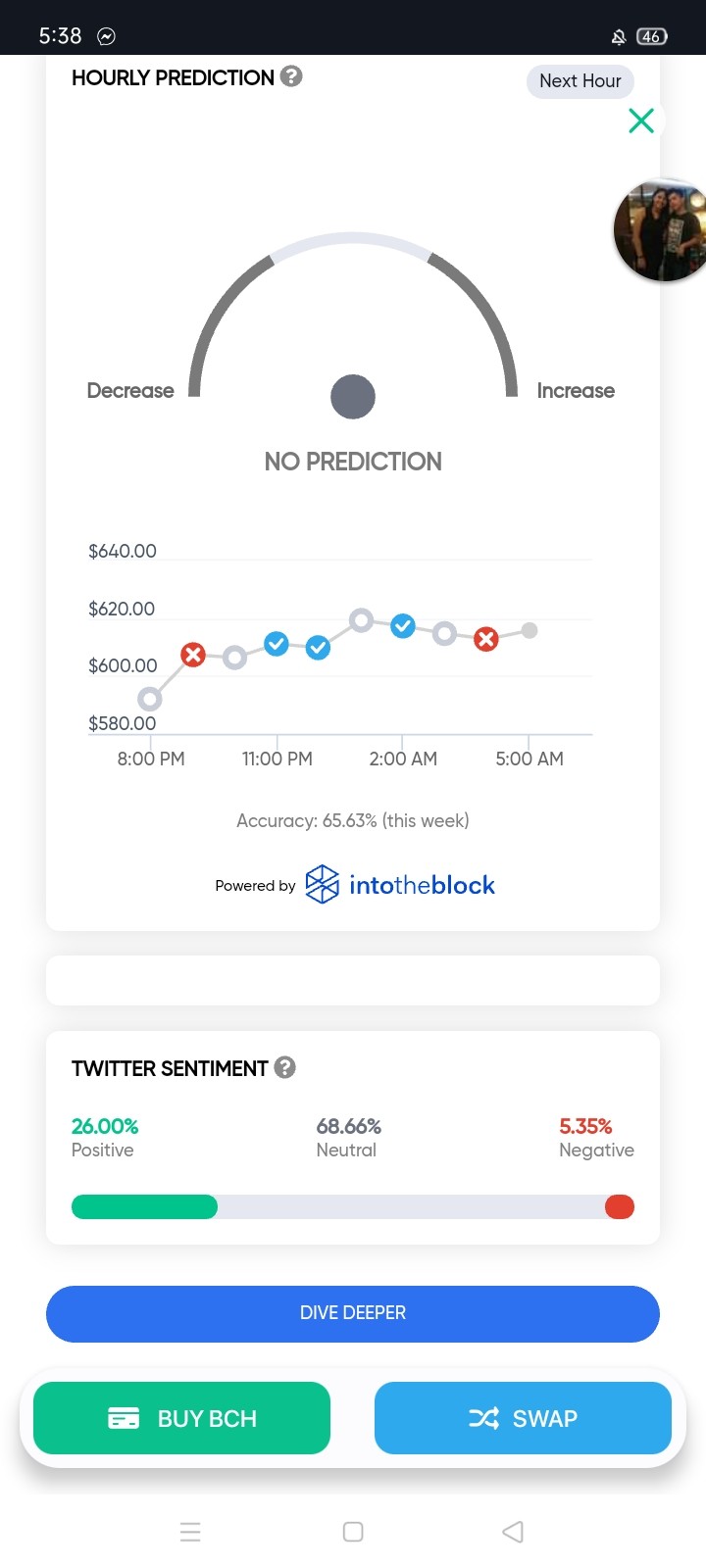Tap the third blue checkmark near 2:00 AM
The width and height of the screenshot is (706, 1568).
(403, 625)
